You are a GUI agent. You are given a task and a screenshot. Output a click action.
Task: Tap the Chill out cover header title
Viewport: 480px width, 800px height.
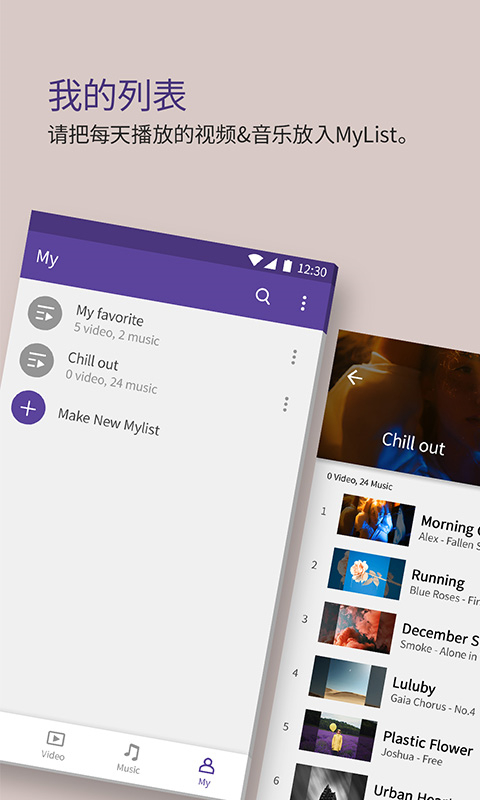(x=413, y=443)
